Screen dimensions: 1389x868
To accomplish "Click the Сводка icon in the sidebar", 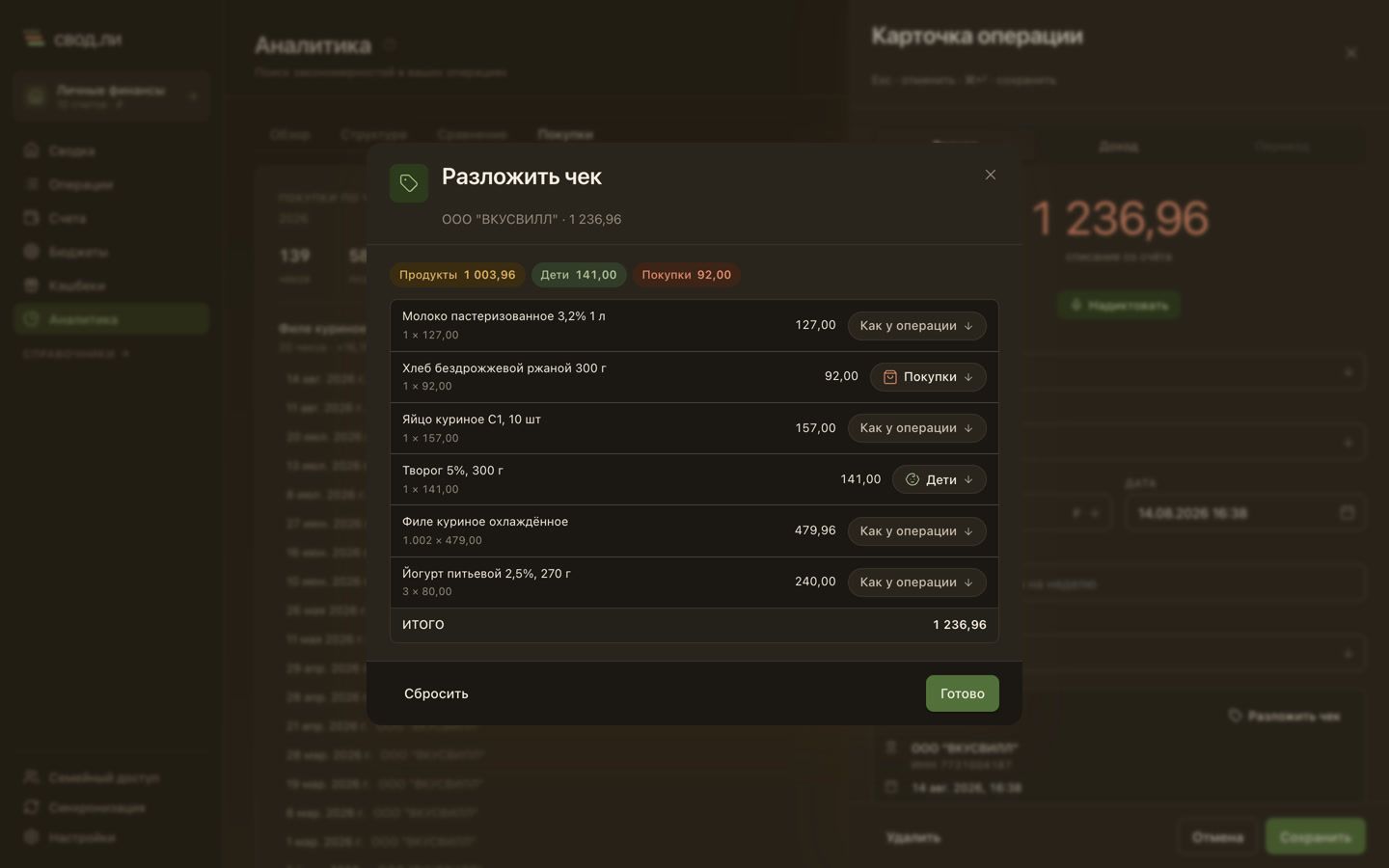I will [x=31, y=150].
